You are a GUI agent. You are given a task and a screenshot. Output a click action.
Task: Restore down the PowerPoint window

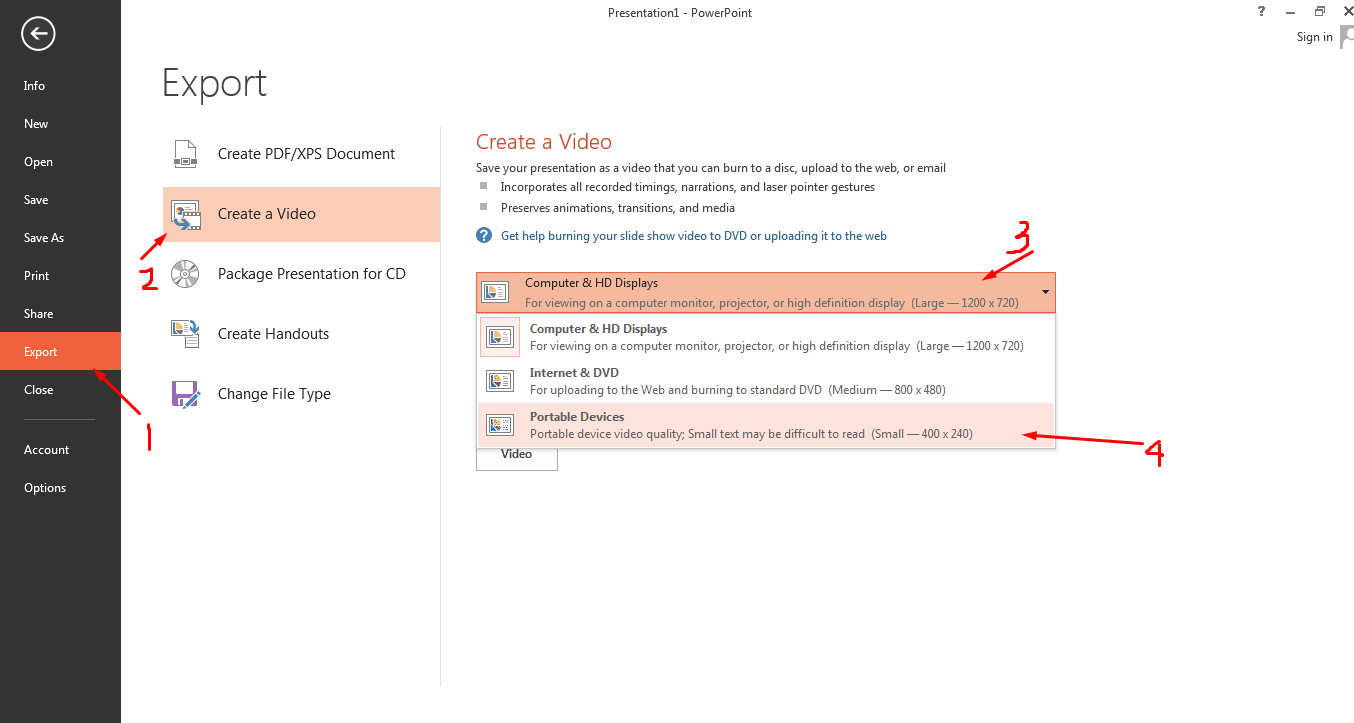pos(1320,12)
